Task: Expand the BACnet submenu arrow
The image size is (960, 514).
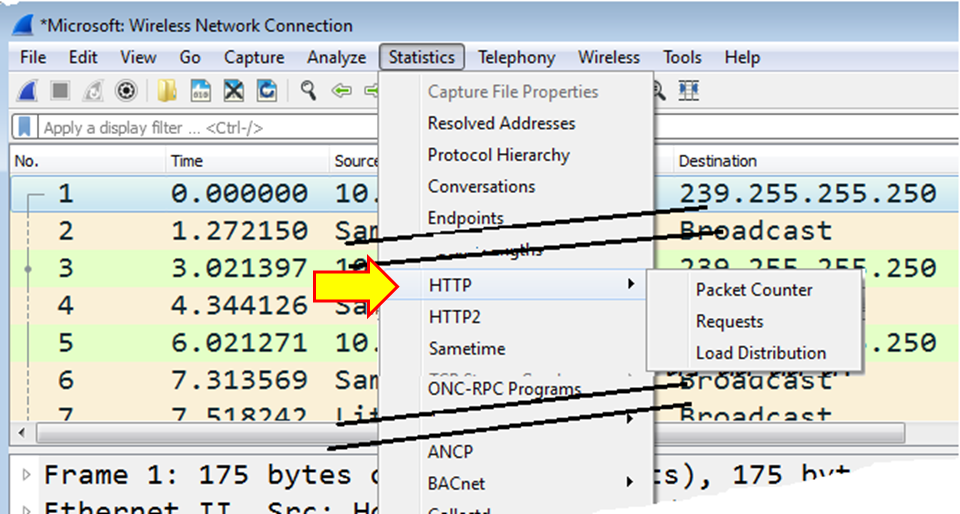Action: (x=630, y=482)
